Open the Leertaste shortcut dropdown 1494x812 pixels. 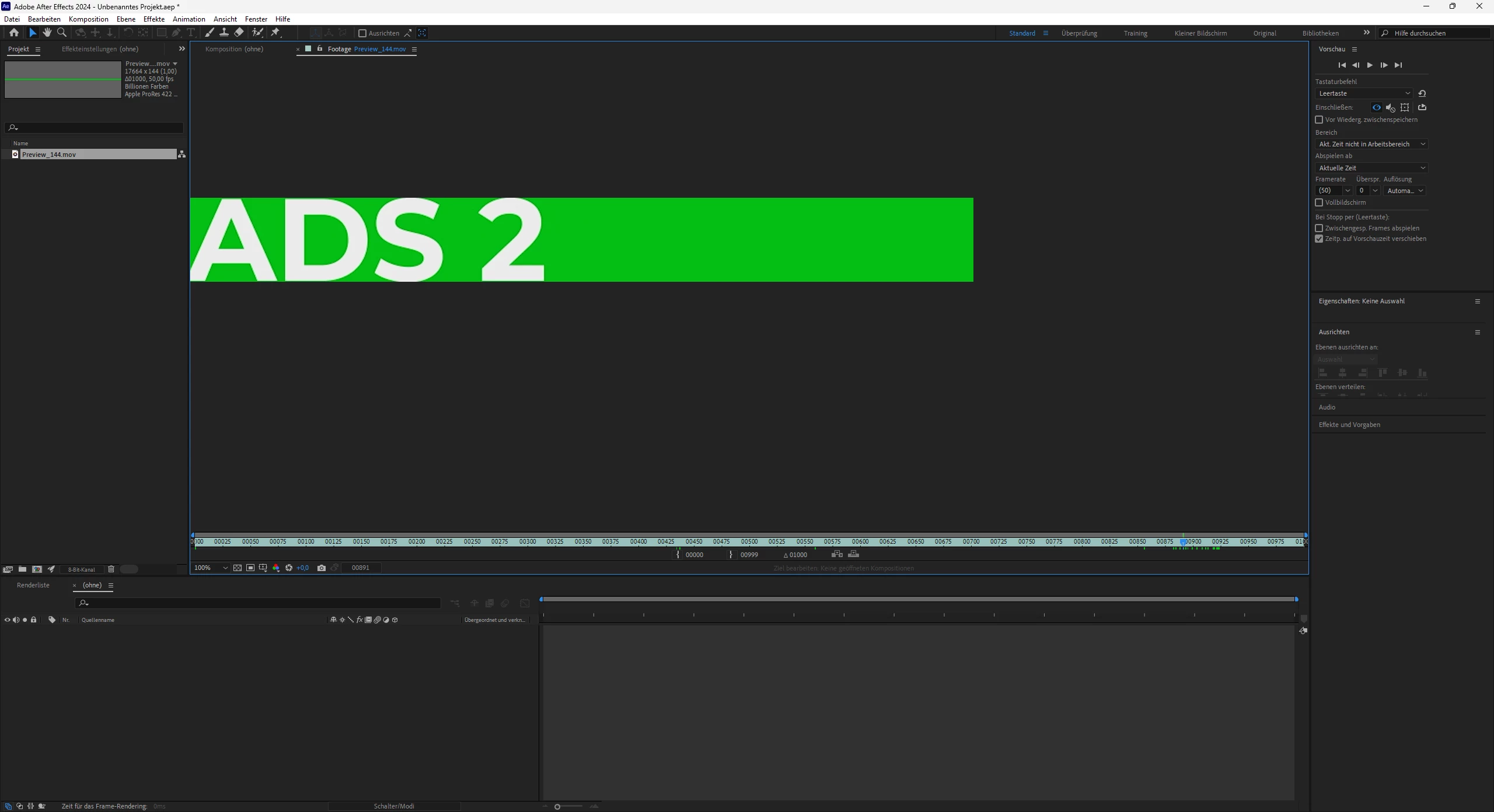point(1364,93)
